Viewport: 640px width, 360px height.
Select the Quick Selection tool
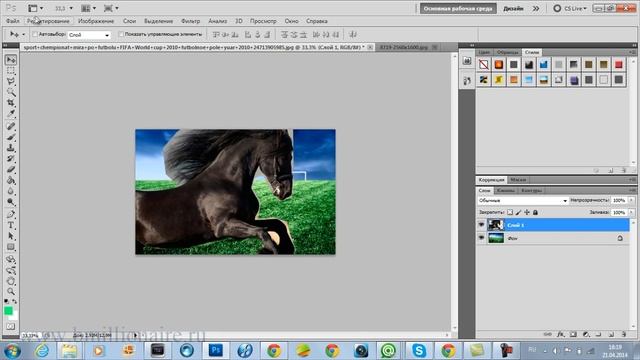(x=11, y=92)
